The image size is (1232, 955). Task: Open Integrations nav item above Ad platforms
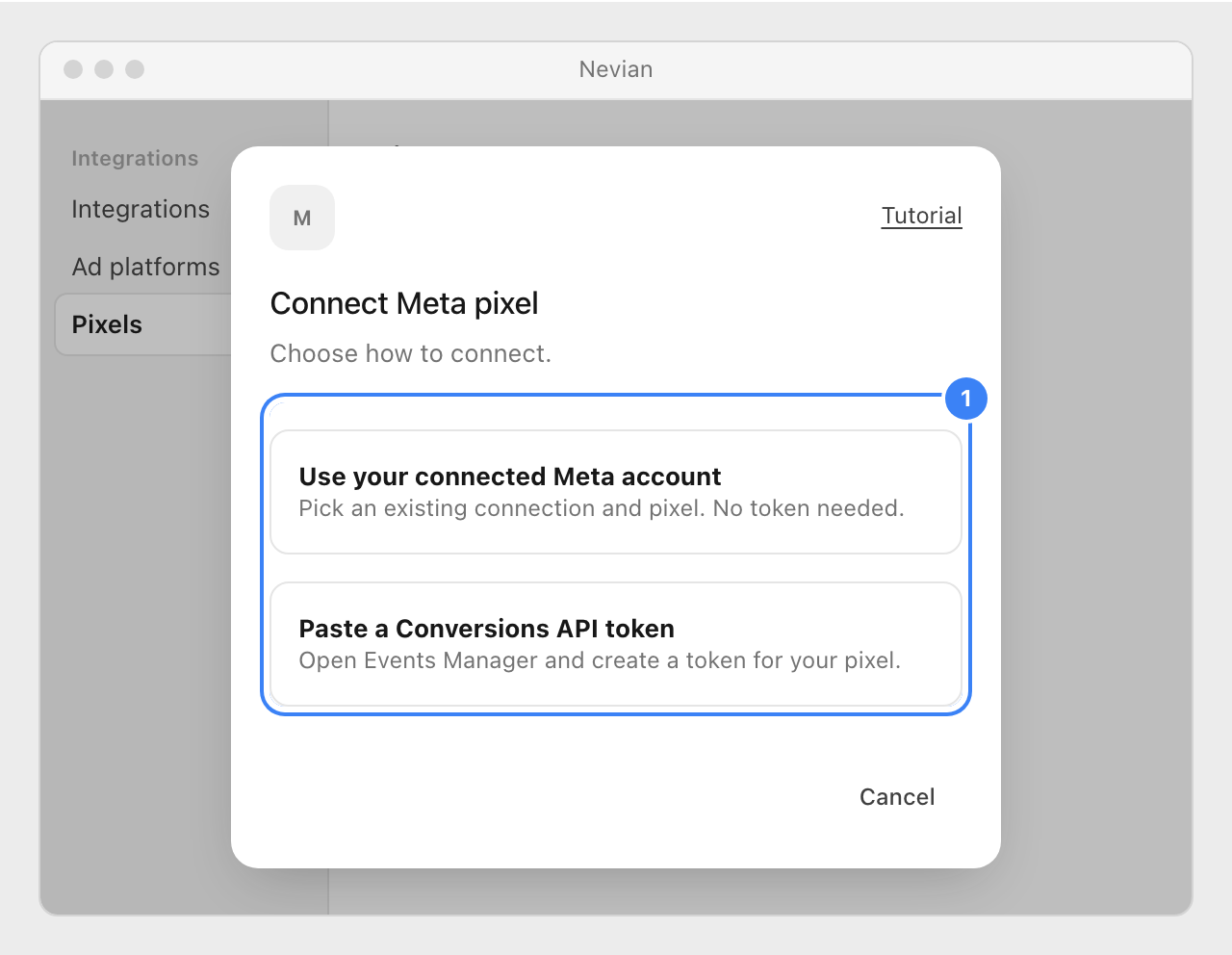[x=141, y=209]
